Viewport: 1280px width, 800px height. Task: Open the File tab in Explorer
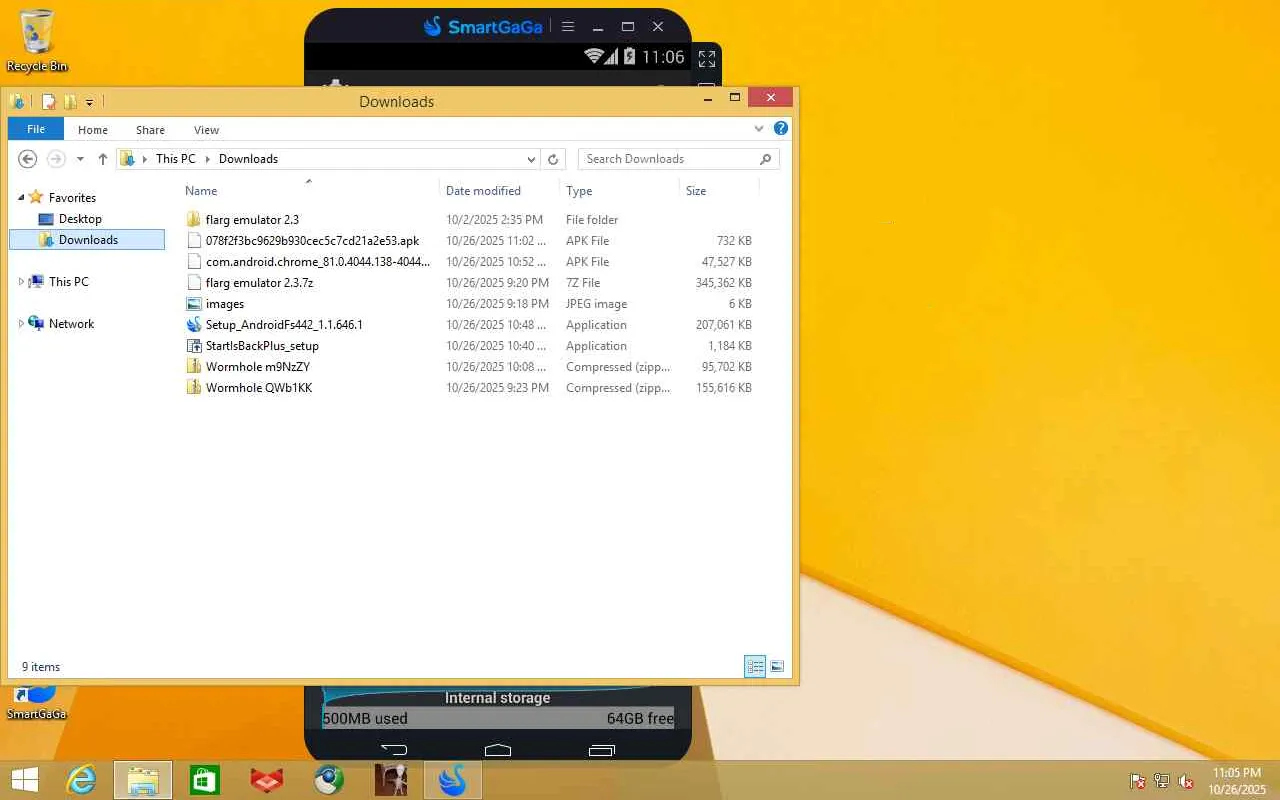[x=36, y=129]
